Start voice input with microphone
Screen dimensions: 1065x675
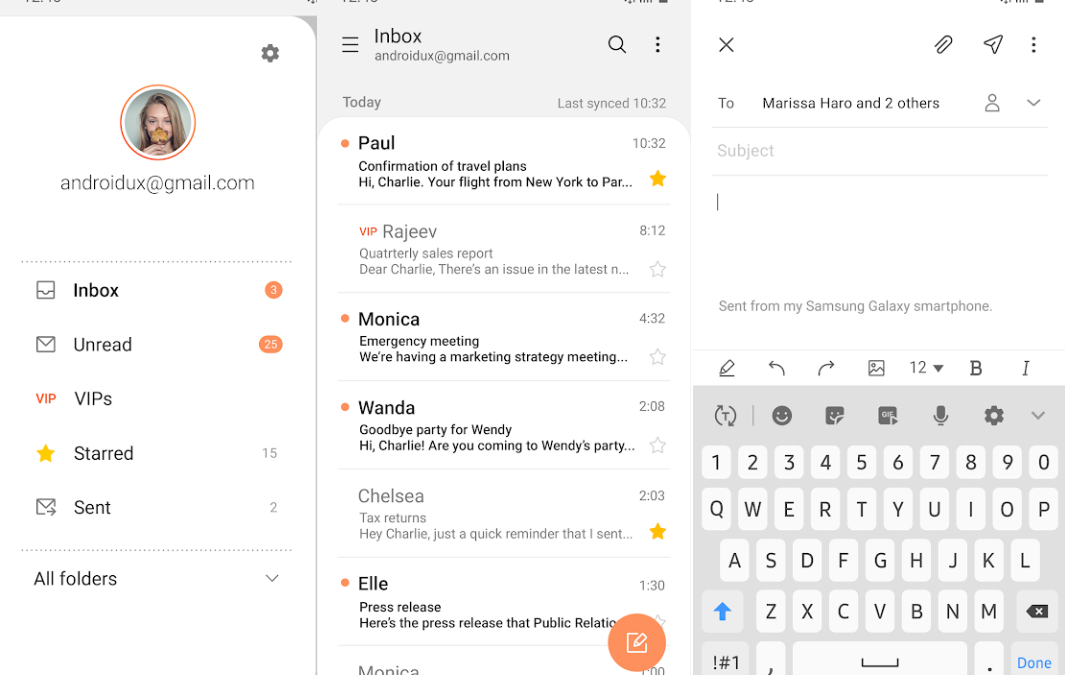[x=941, y=416]
